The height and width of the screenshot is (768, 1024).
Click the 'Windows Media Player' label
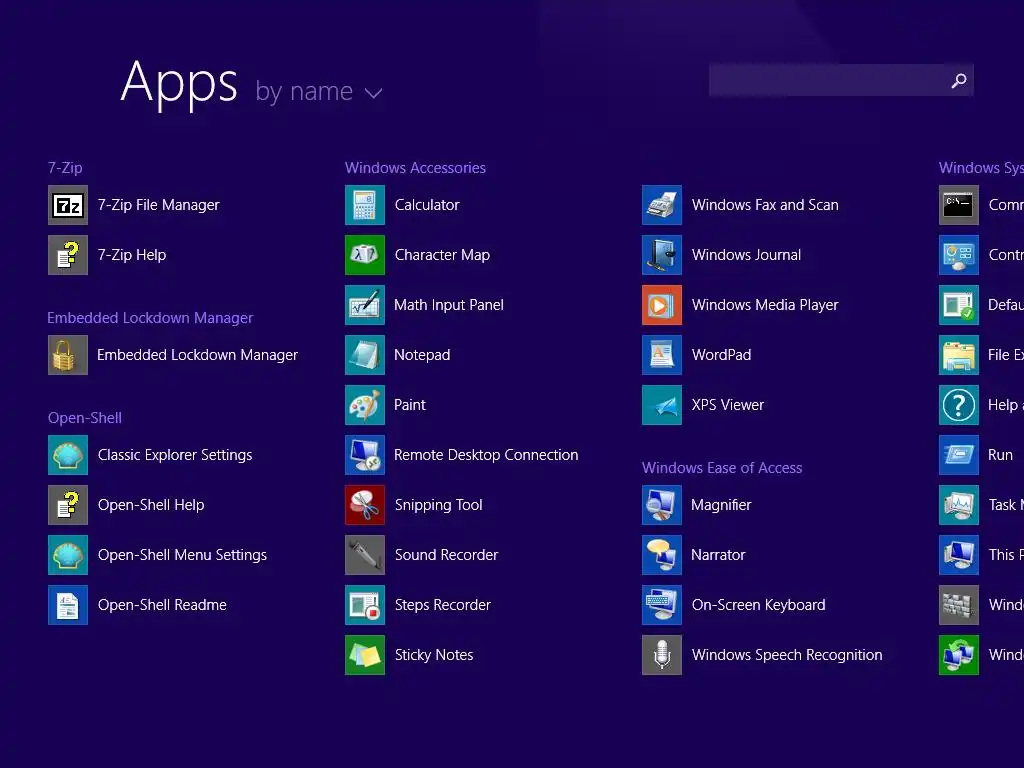(765, 305)
